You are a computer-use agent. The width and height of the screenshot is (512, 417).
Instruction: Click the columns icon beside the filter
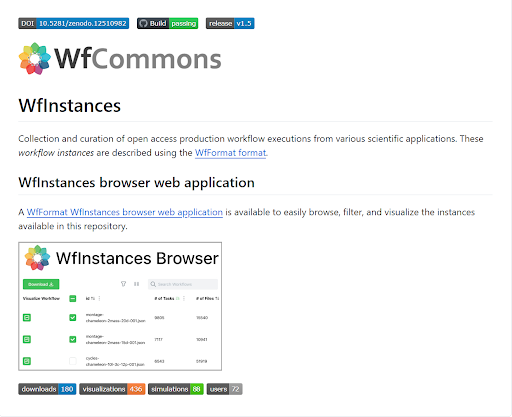136,284
